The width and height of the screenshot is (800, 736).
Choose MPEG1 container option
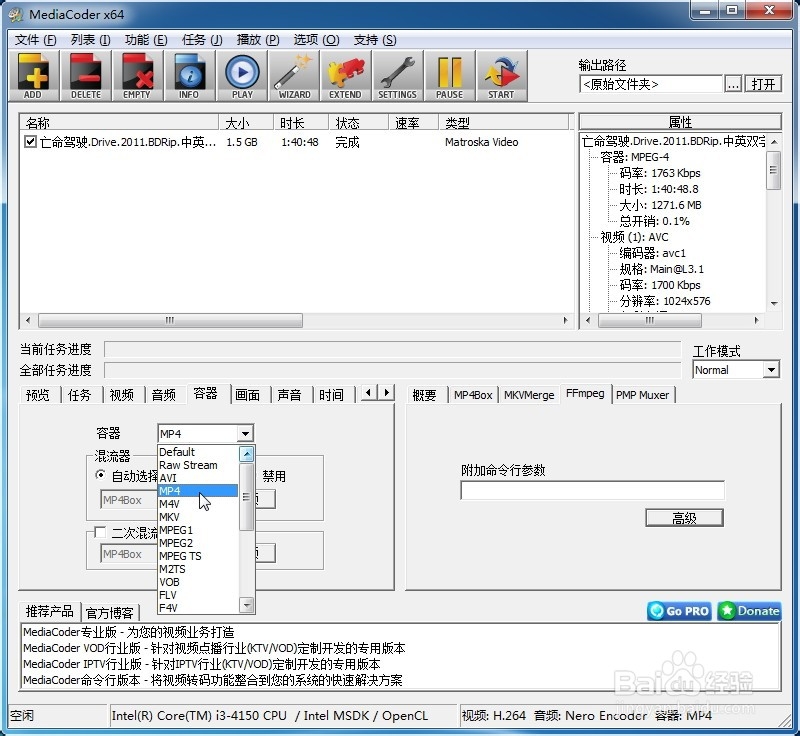click(198, 530)
